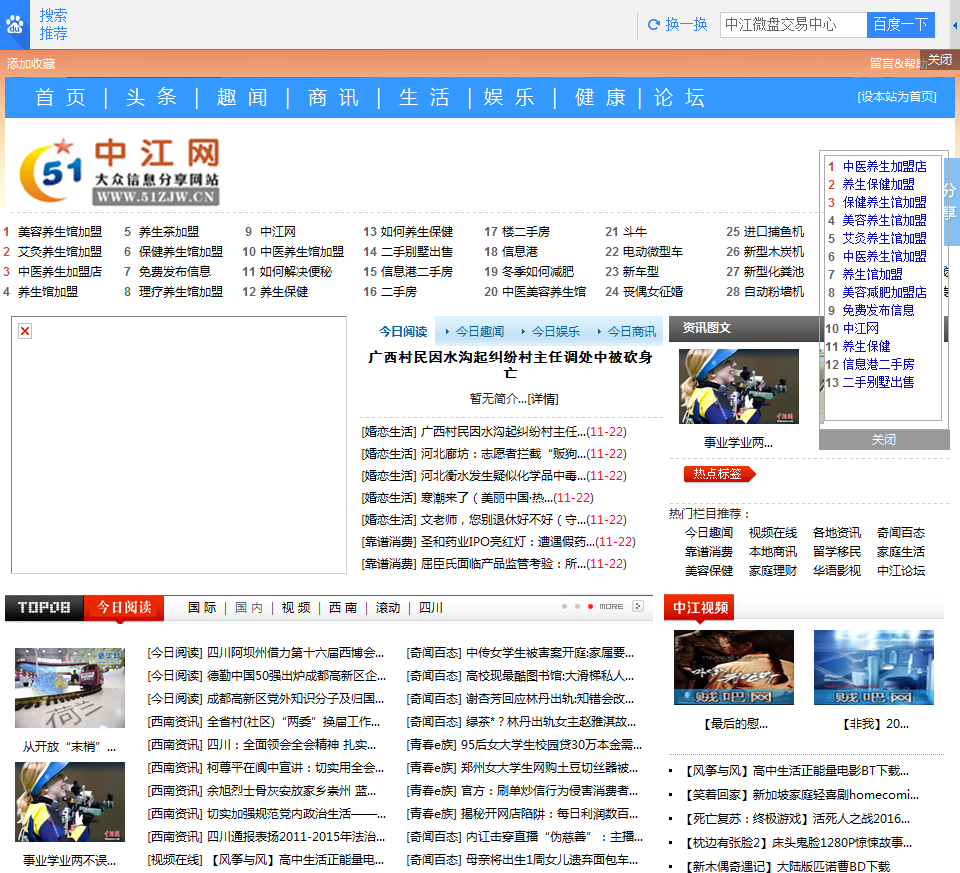
Task: Open headline 广西村民因水沟起纠纷村主任调处中被砍身亡
Action: click(x=511, y=364)
